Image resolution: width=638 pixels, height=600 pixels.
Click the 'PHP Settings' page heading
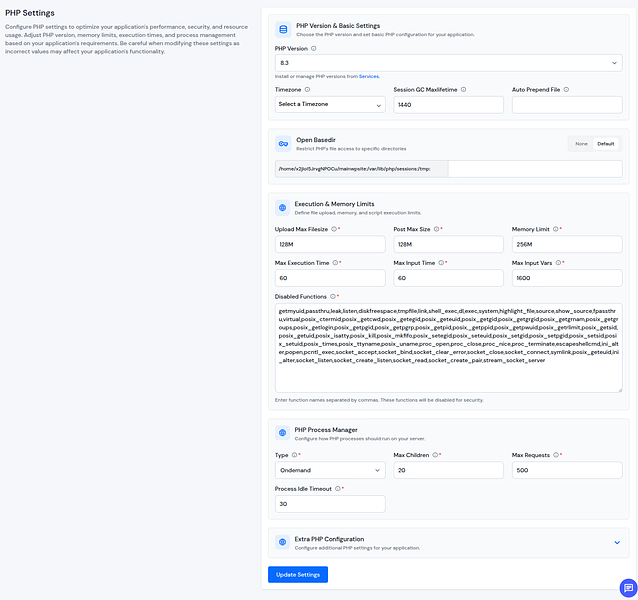pyautogui.click(x=30, y=13)
